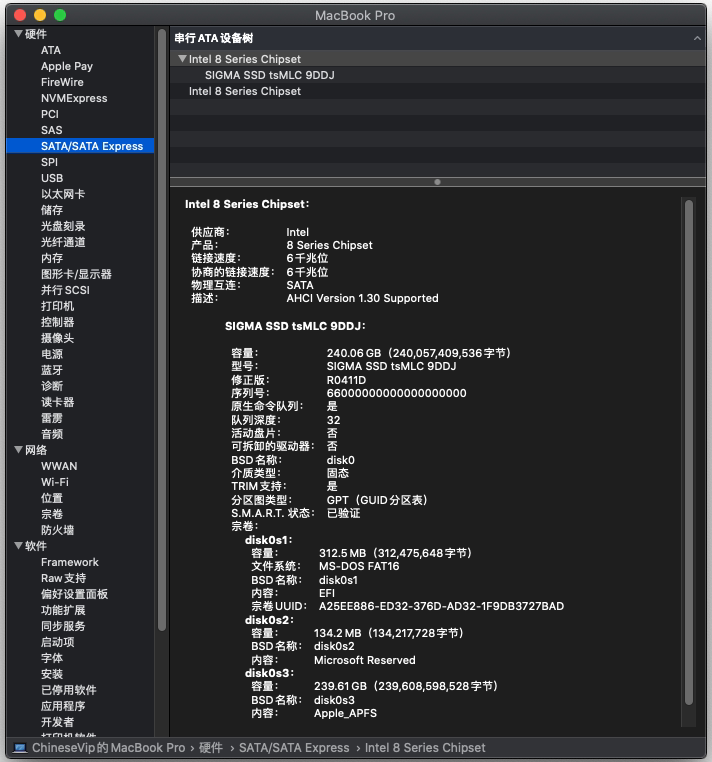Viewport: 712px width, 762px height.
Task: Select 光纤通道 in the sidebar
Action: pos(63,242)
